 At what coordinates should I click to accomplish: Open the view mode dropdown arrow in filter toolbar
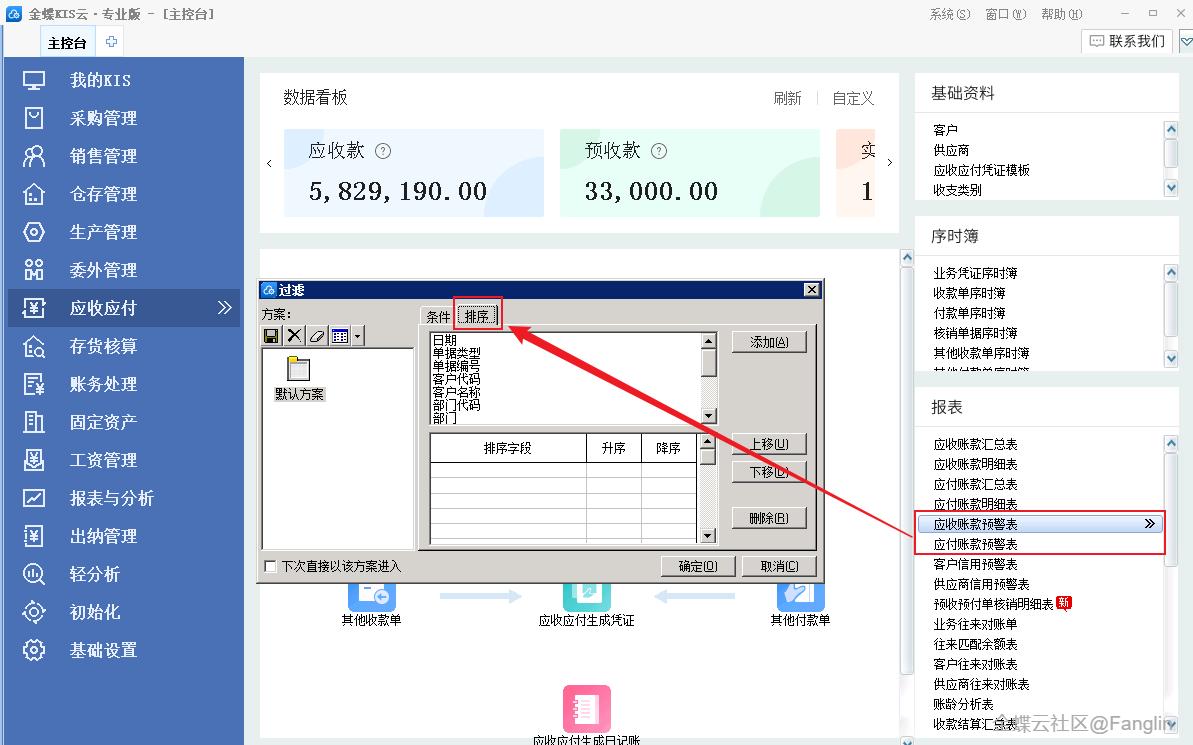click(358, 336)
